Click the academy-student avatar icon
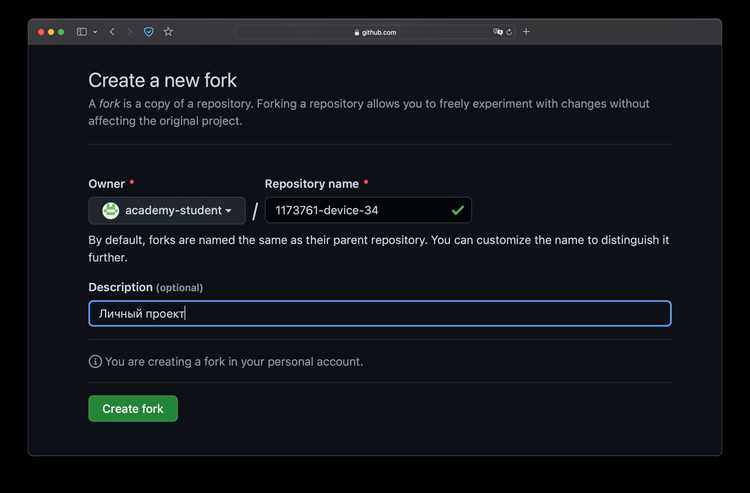This screenshot has width=750, height=493. [110, 210]
